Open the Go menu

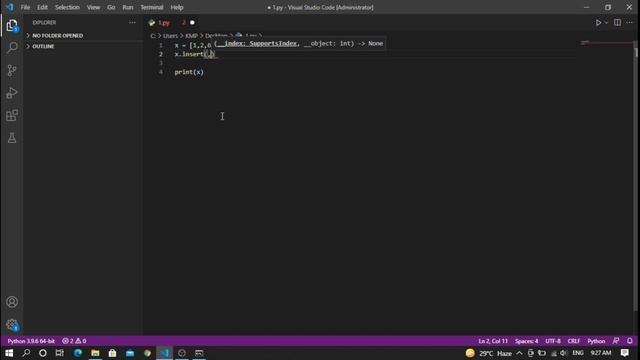pyautogui.click(x=111, y=7)
